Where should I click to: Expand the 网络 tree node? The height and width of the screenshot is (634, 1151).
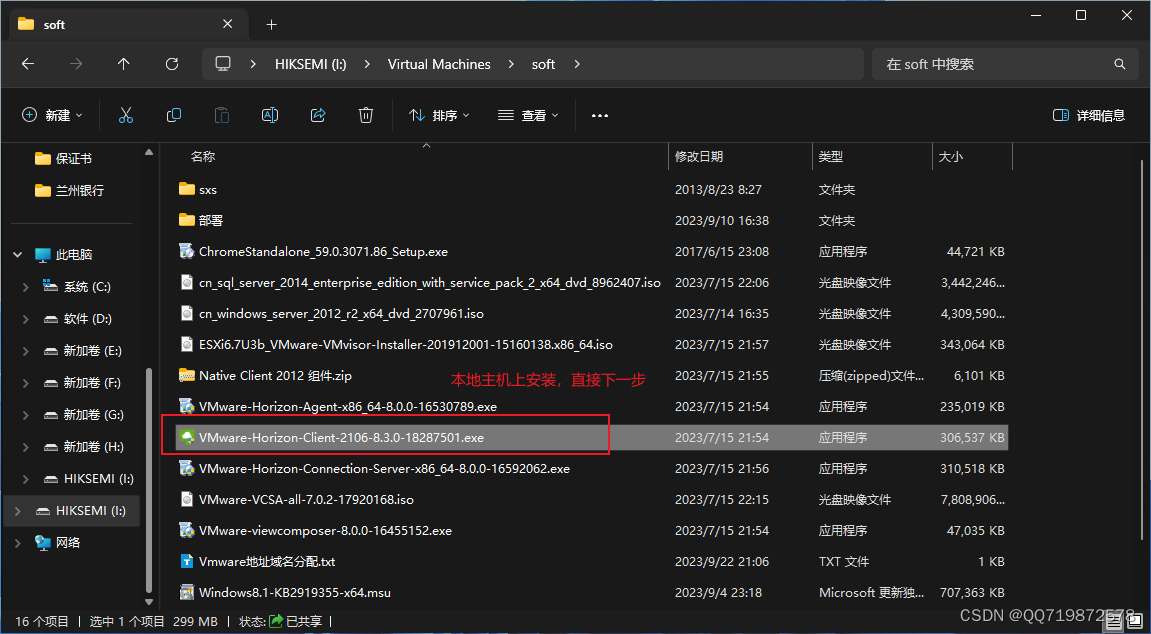point(18,542)
